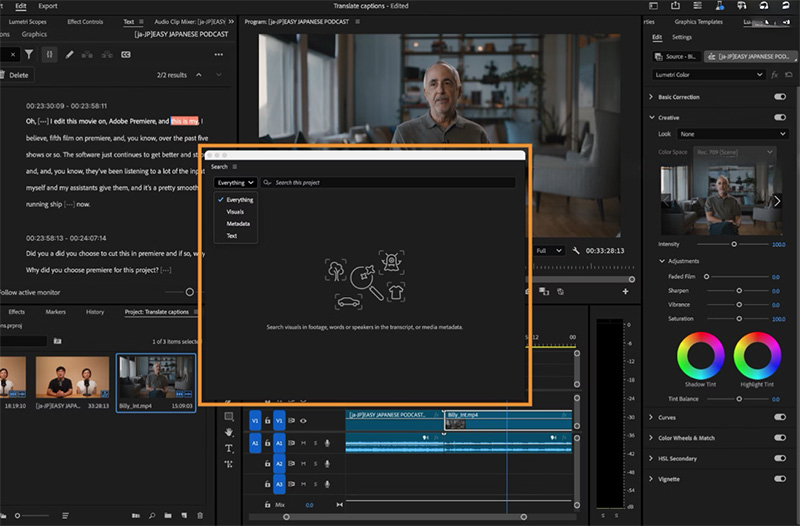The height and width of the screenshot is (526, 800).
Task: Open the History panel tab
Action: (95, 312)
